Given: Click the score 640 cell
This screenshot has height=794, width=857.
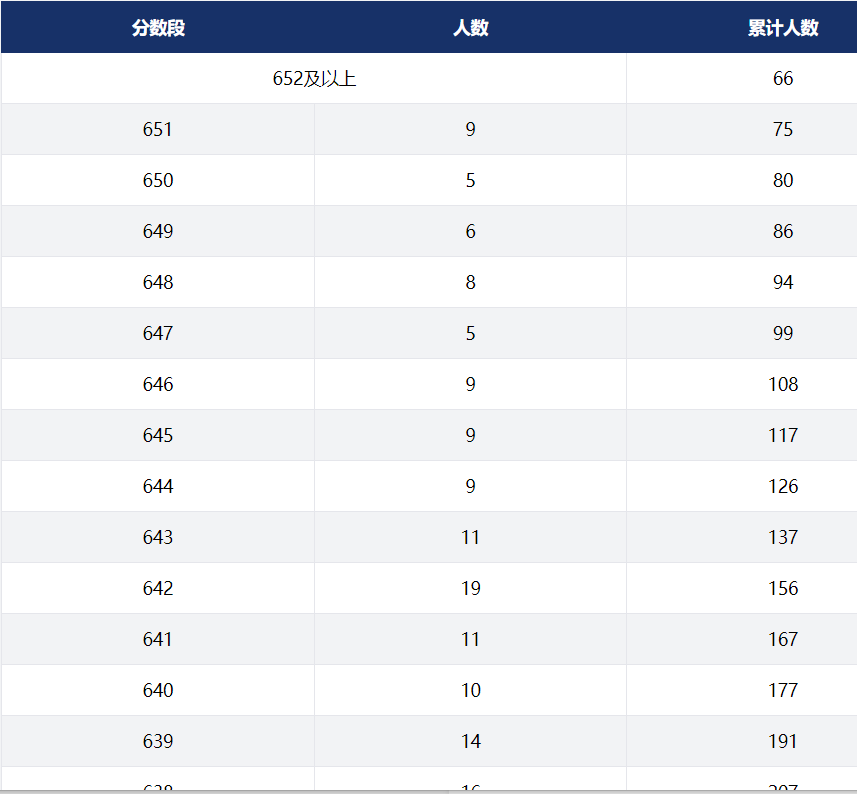Looking at the screenshot, I should tap(158, 690).
